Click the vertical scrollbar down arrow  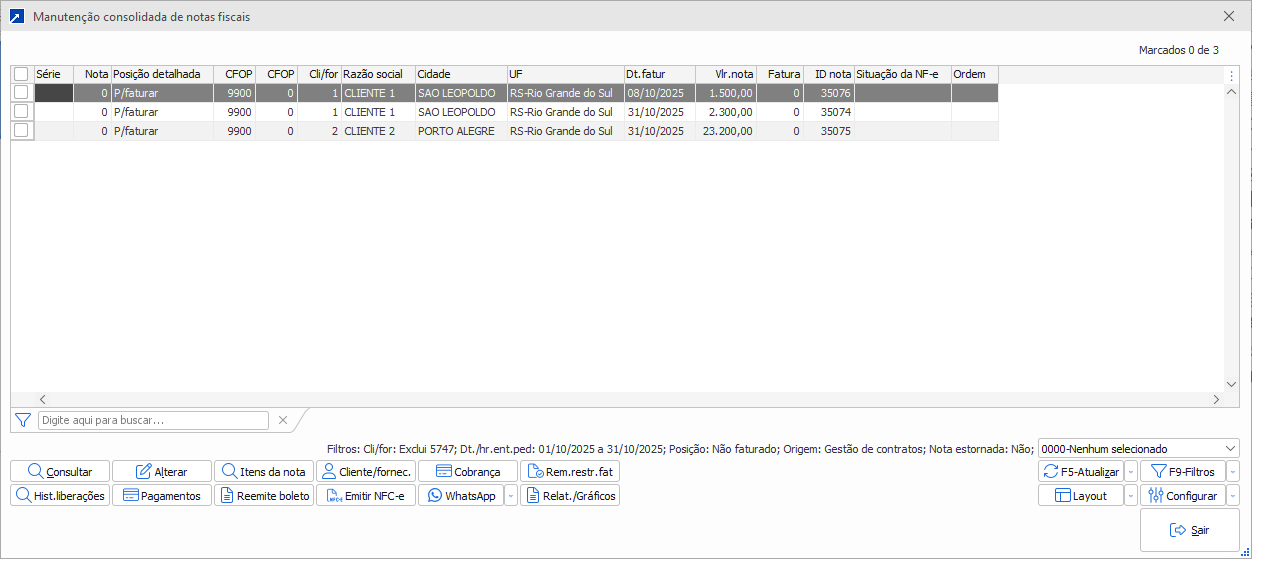(1232, 384)
